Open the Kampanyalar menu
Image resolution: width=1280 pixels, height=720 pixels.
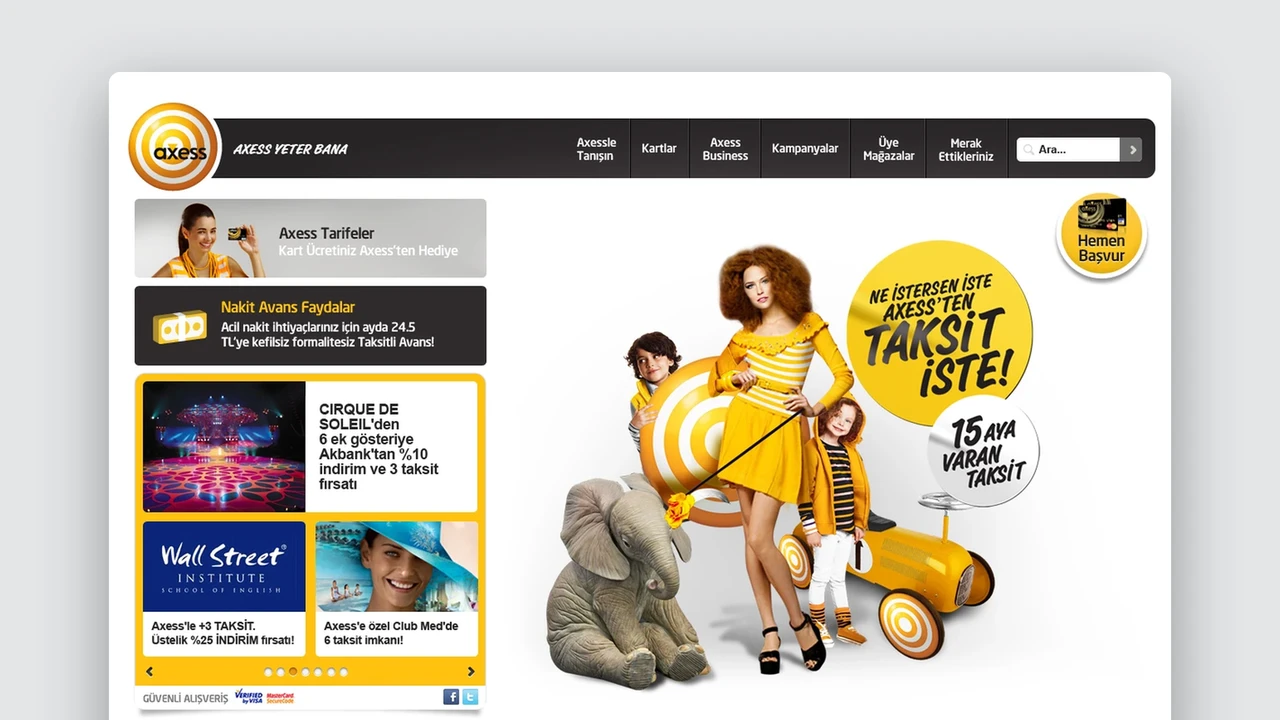[805, 149]
